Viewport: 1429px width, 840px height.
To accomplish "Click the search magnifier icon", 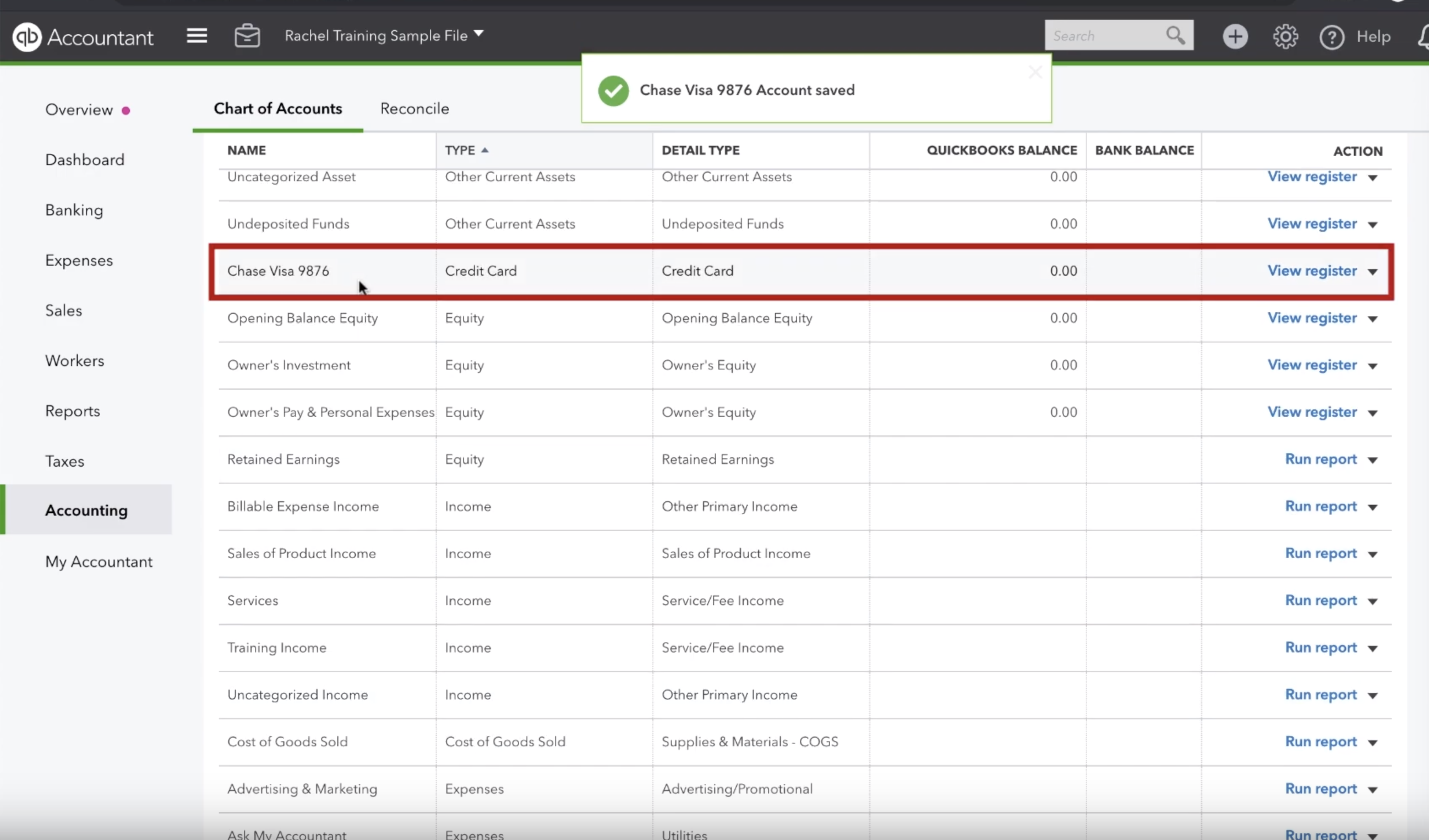I will tap(1175, 35).
